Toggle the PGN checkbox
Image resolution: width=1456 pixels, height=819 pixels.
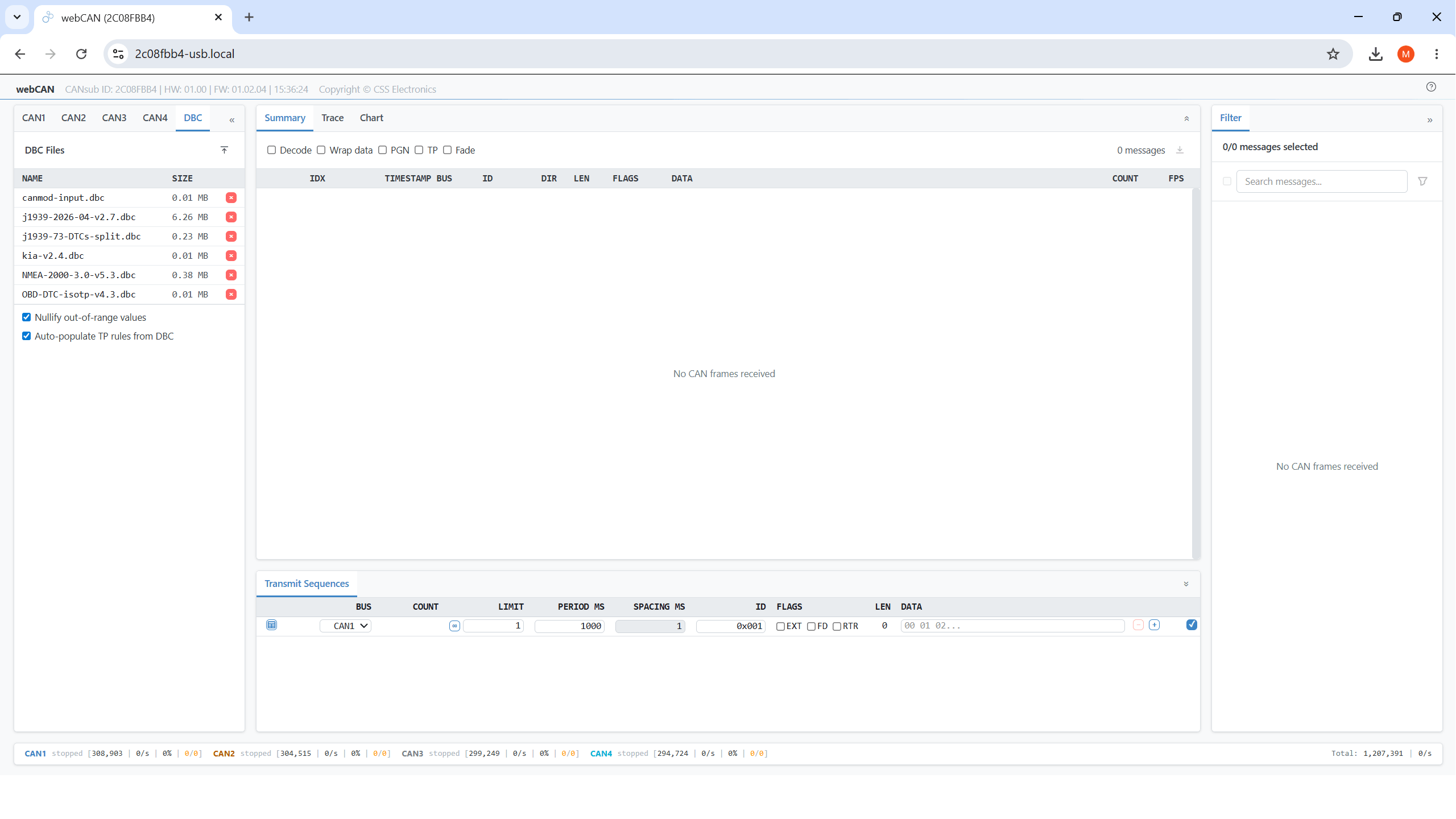click(382, 150)
